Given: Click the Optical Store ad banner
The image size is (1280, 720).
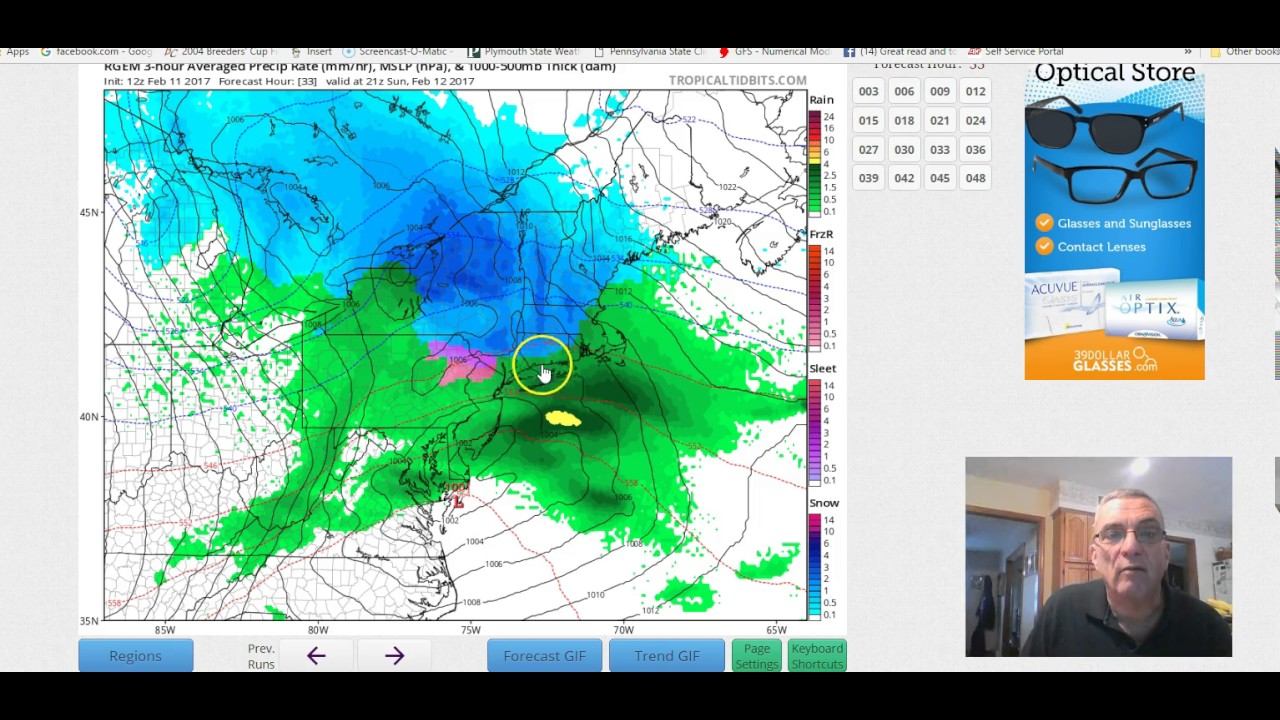Looking at the screenshot, I should tap(1114, 221).
